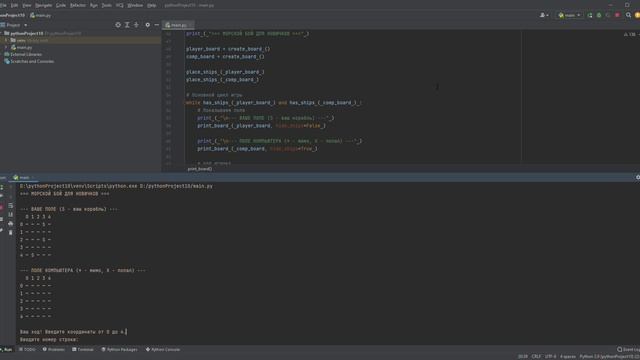Open Search Everywhere magnifier icon

629,15
